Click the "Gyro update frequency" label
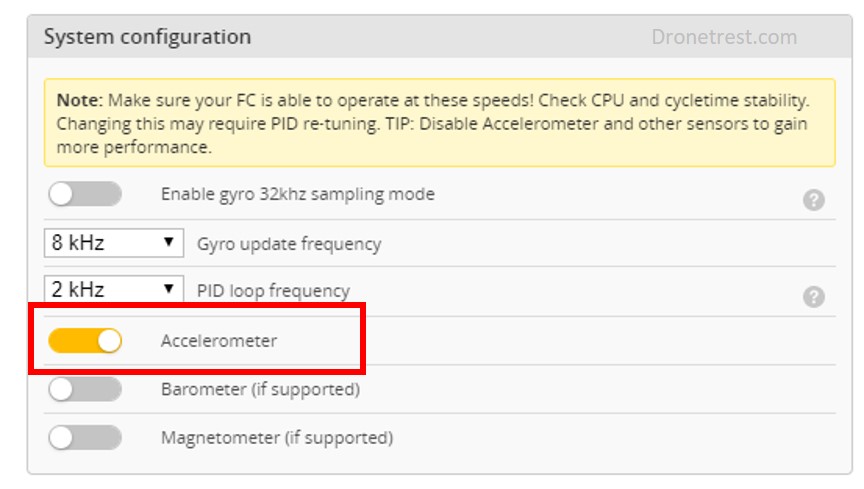Viewport: 864px width, 489px height. (289, 243)
